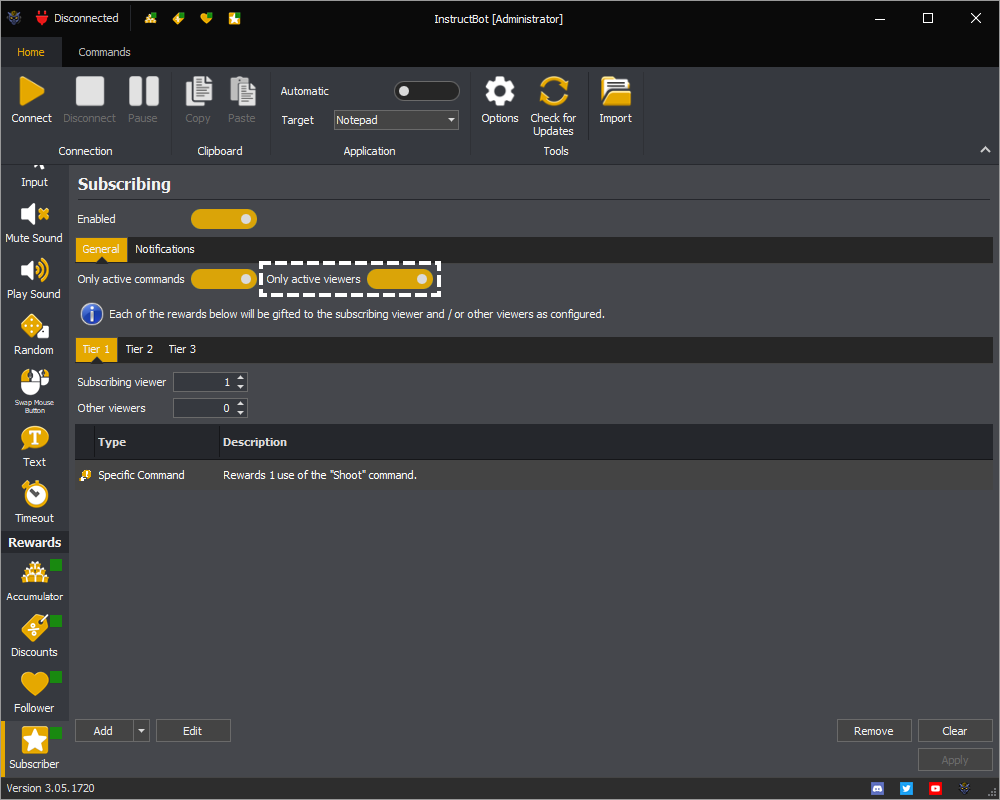Click the InstructBot logo in status bar
Viewport: 1000px width, 800px height.
[964, 789]
